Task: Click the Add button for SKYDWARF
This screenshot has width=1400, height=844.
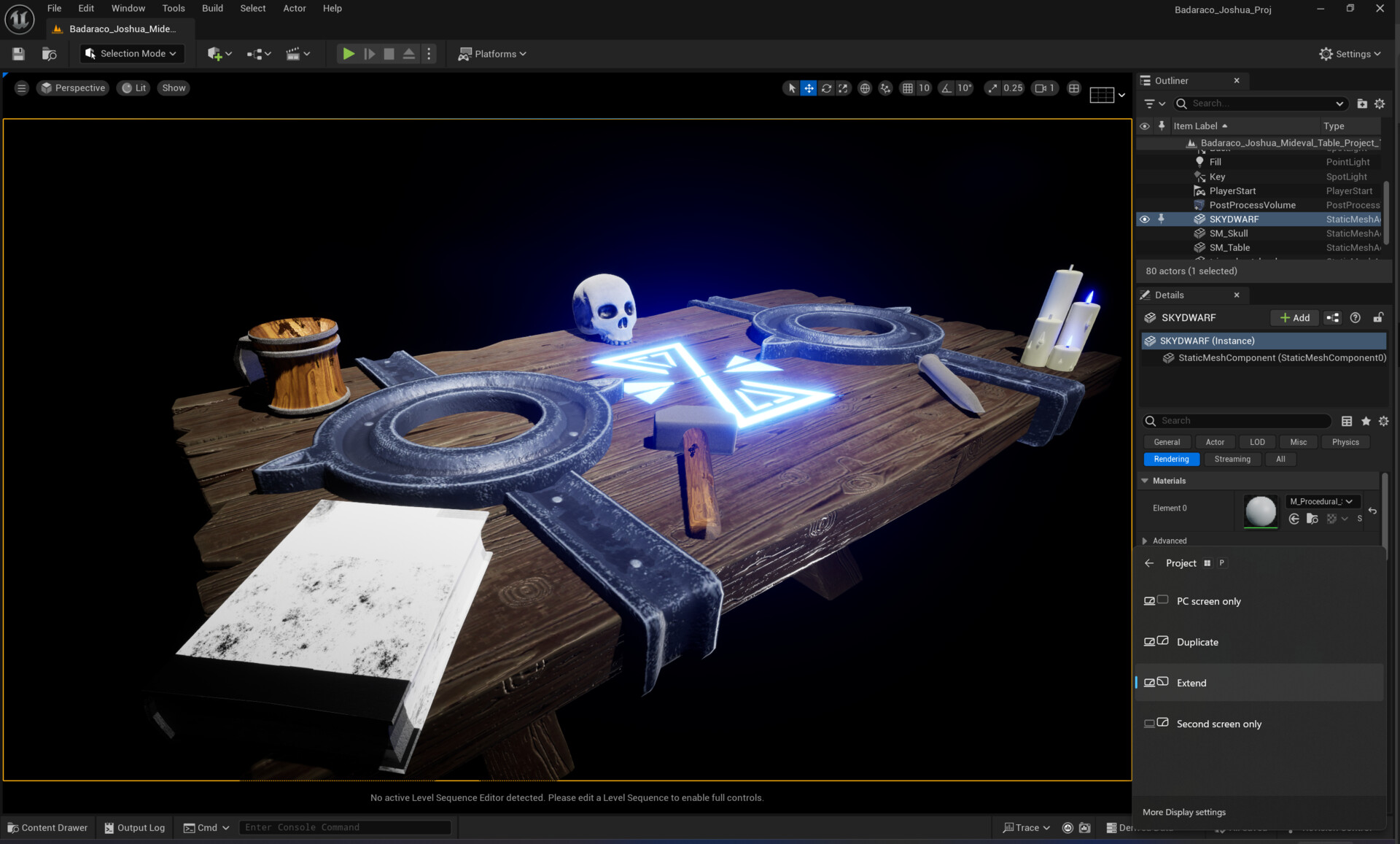Action: point(1294,317)
